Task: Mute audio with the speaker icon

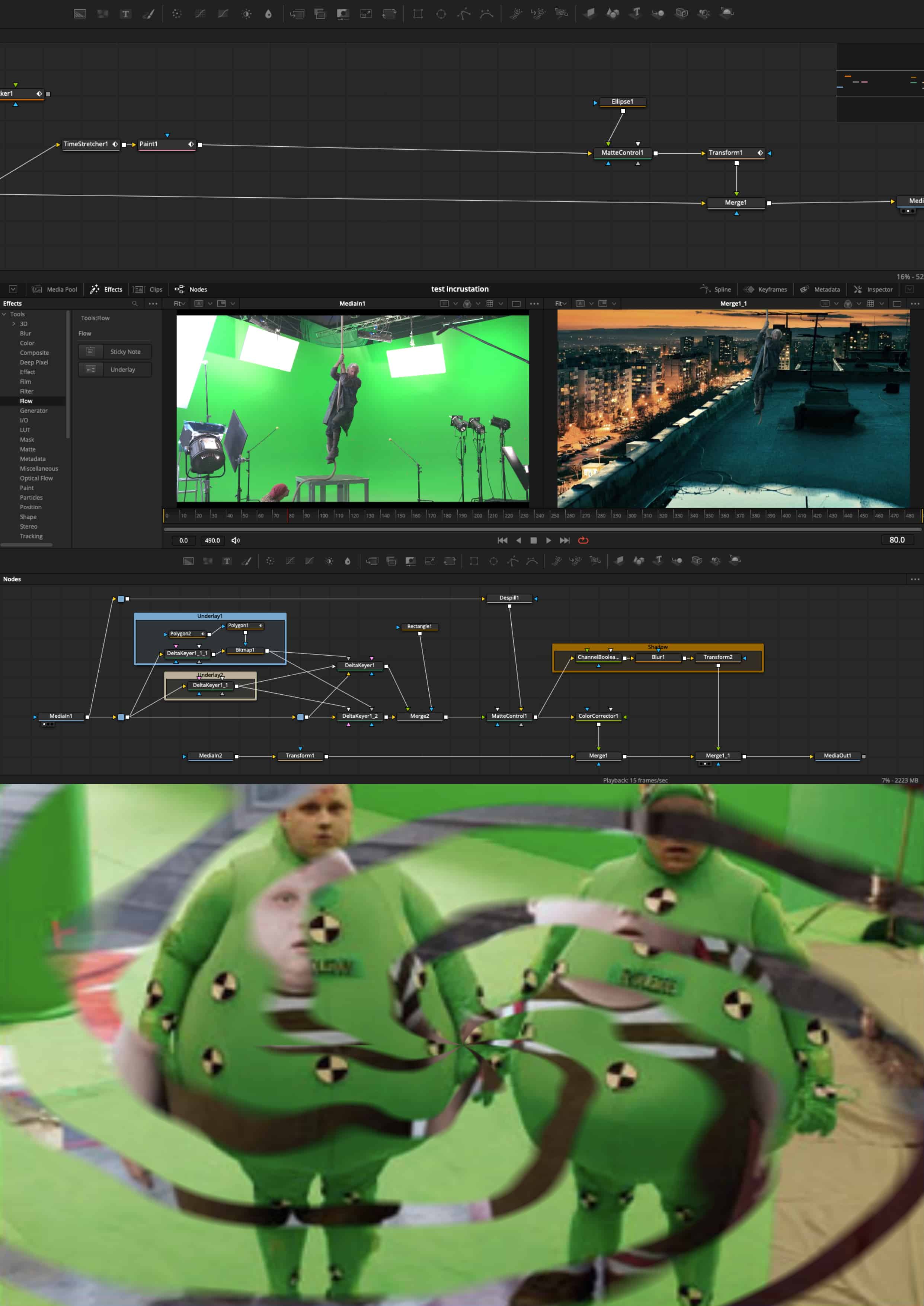Action: pos(236,540)
